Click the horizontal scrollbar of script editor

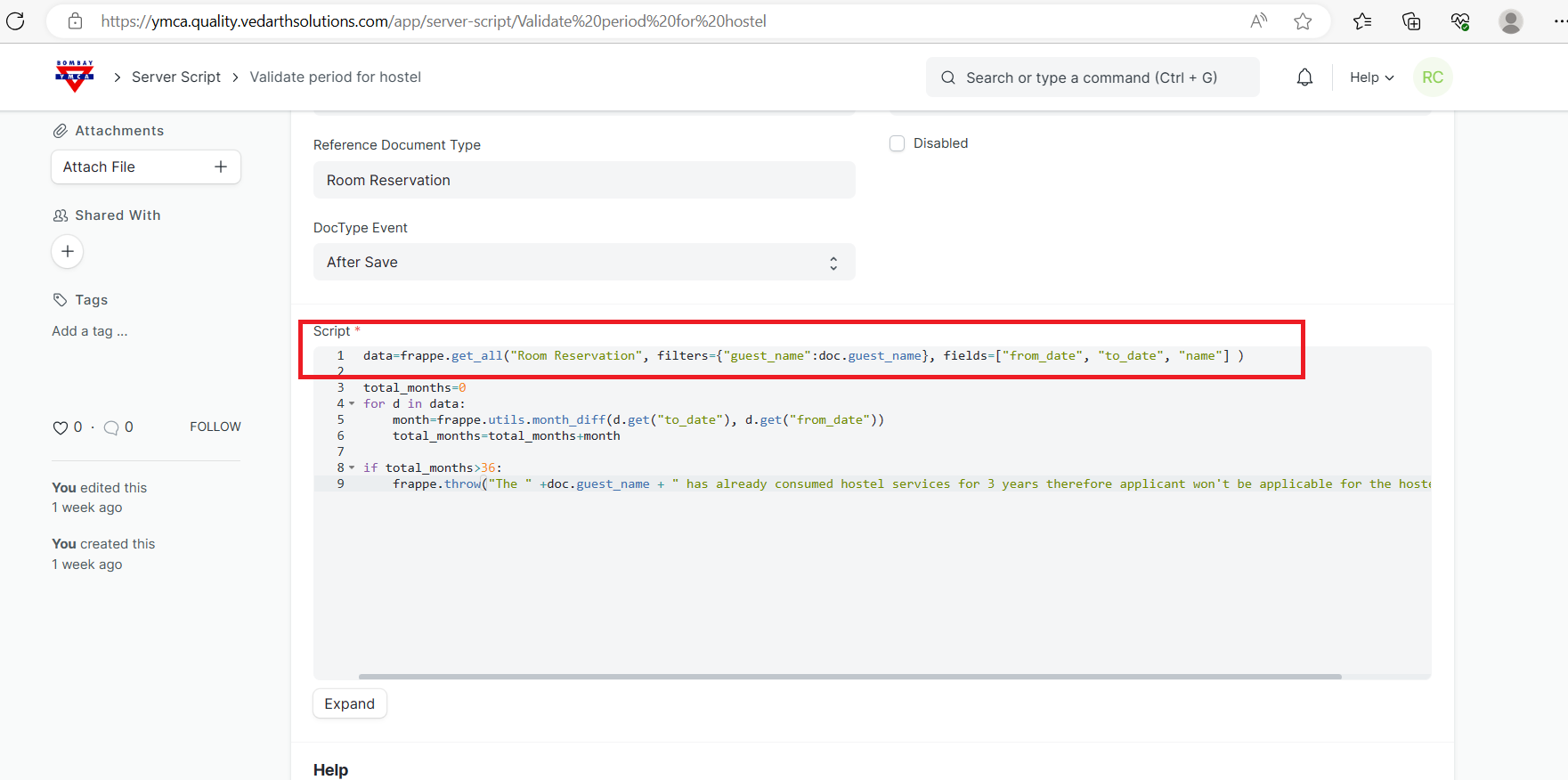pyautogui.click(x=849, y=677)
